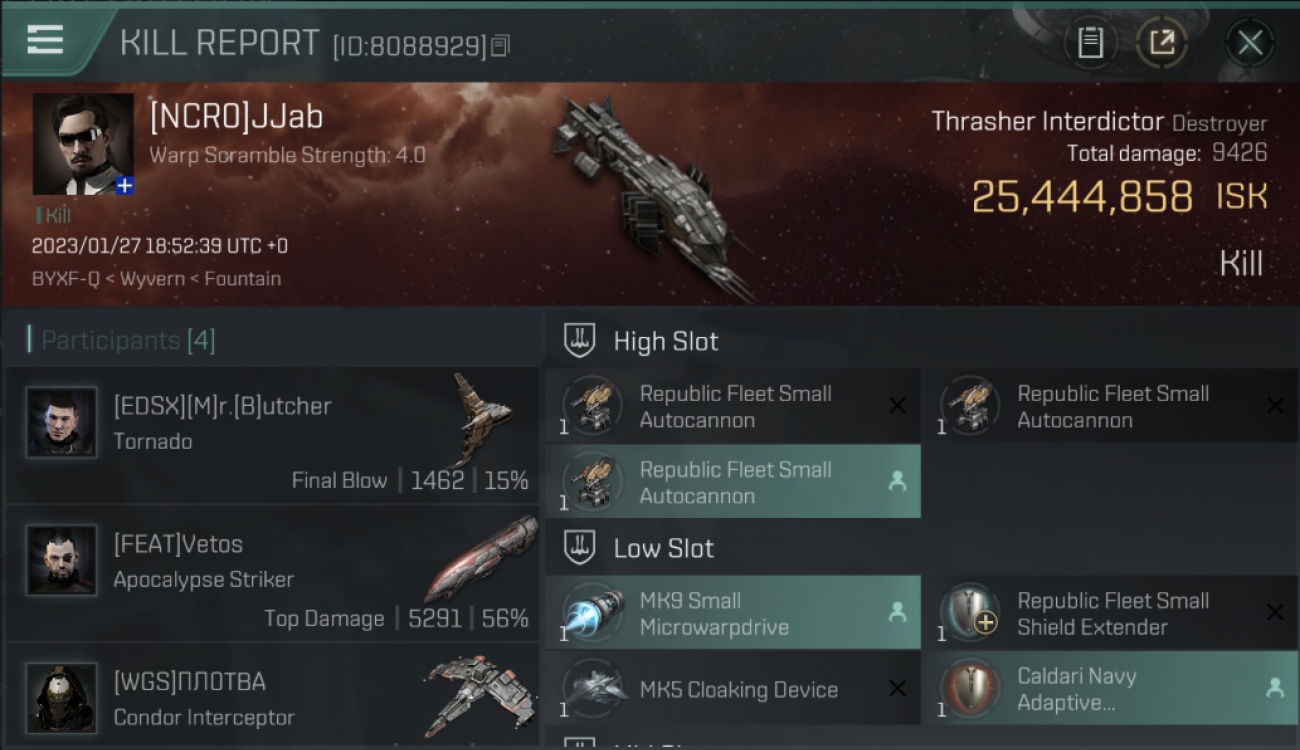Select the highlighted Republic Fleet Small Autocannon row

[733, 482]
